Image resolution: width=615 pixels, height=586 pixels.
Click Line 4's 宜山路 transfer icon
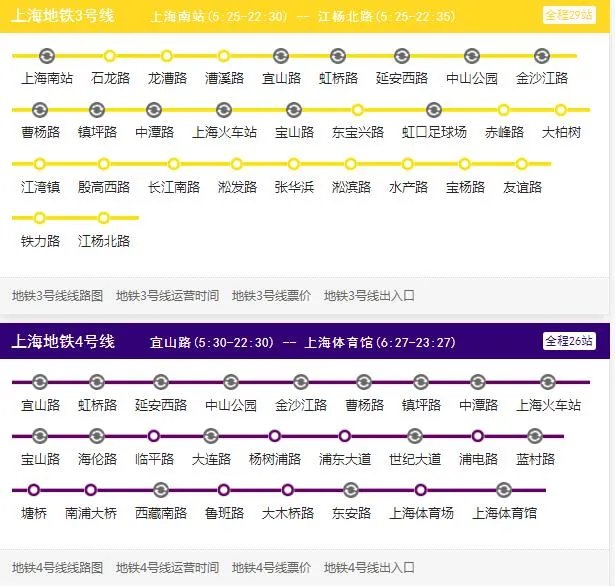pyautogui.click(x=40, y=382)
